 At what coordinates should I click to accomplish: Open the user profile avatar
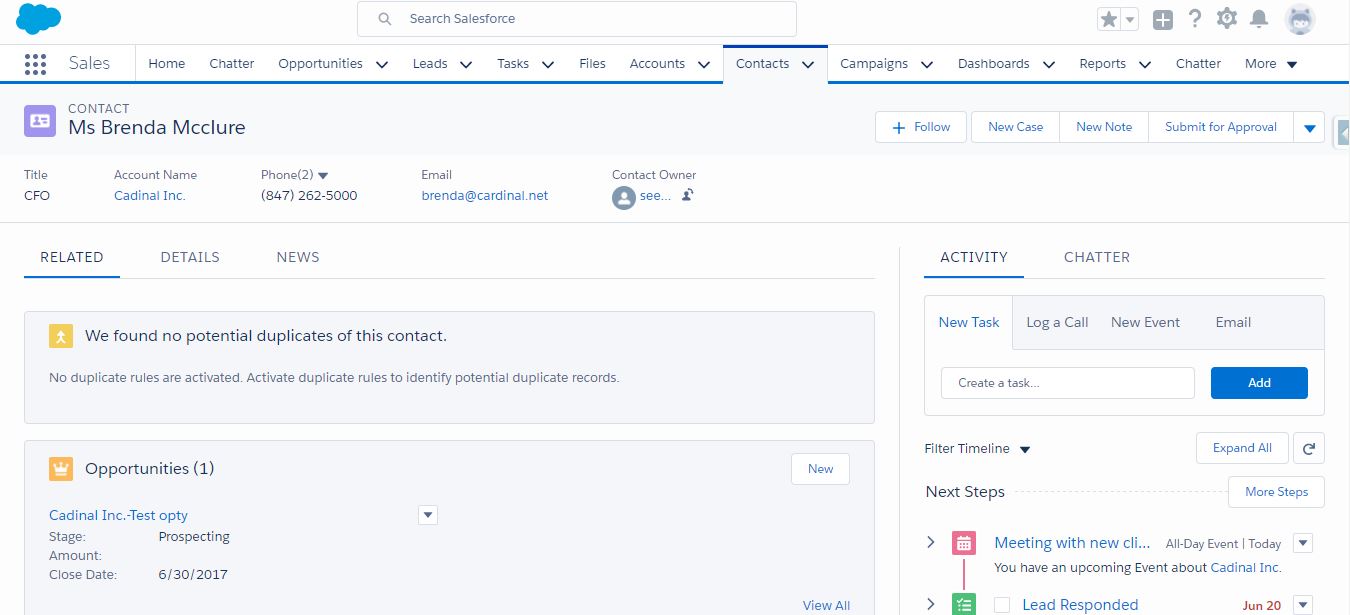coord(1300,19)
